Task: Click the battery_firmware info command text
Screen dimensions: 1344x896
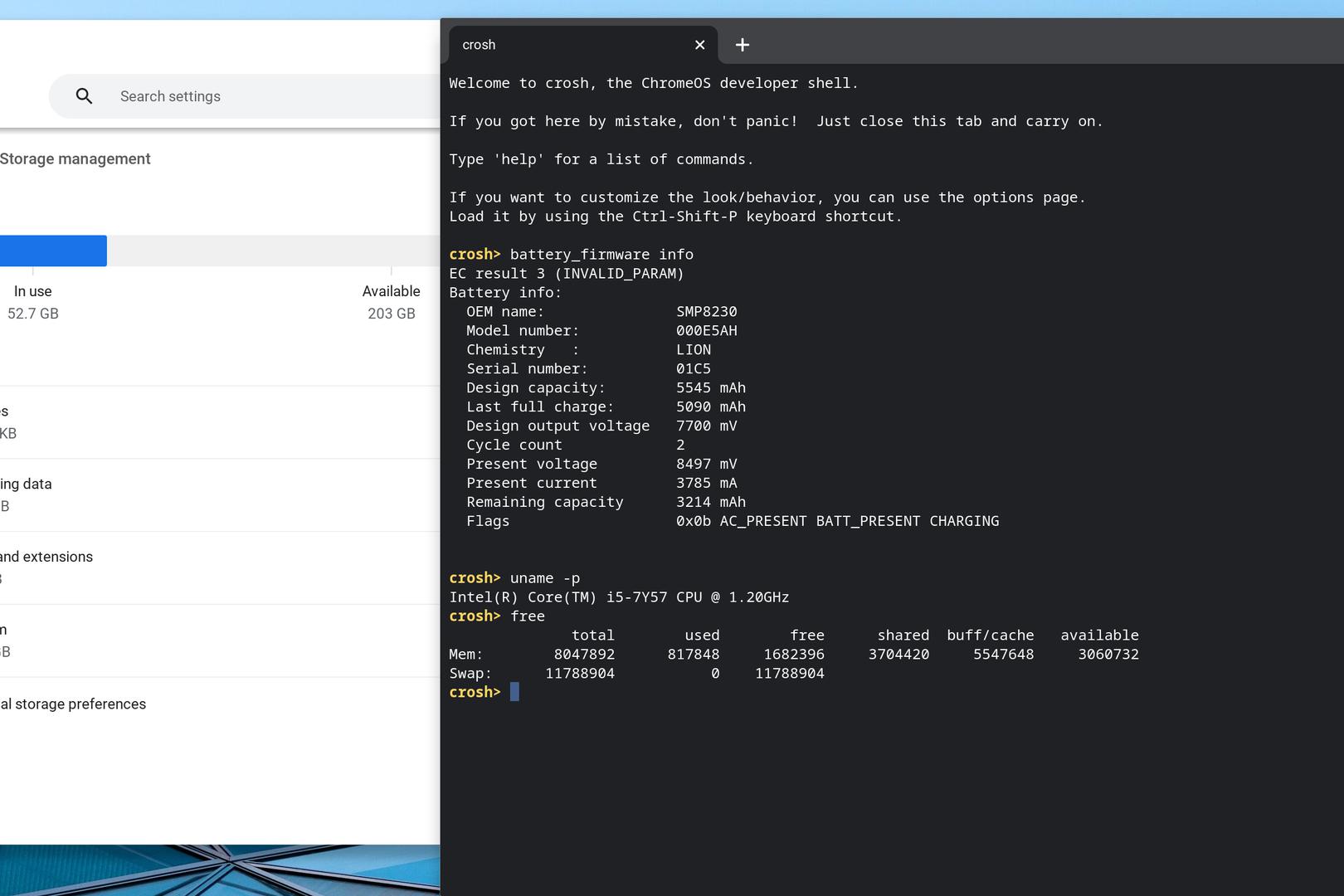Action: 601,255
